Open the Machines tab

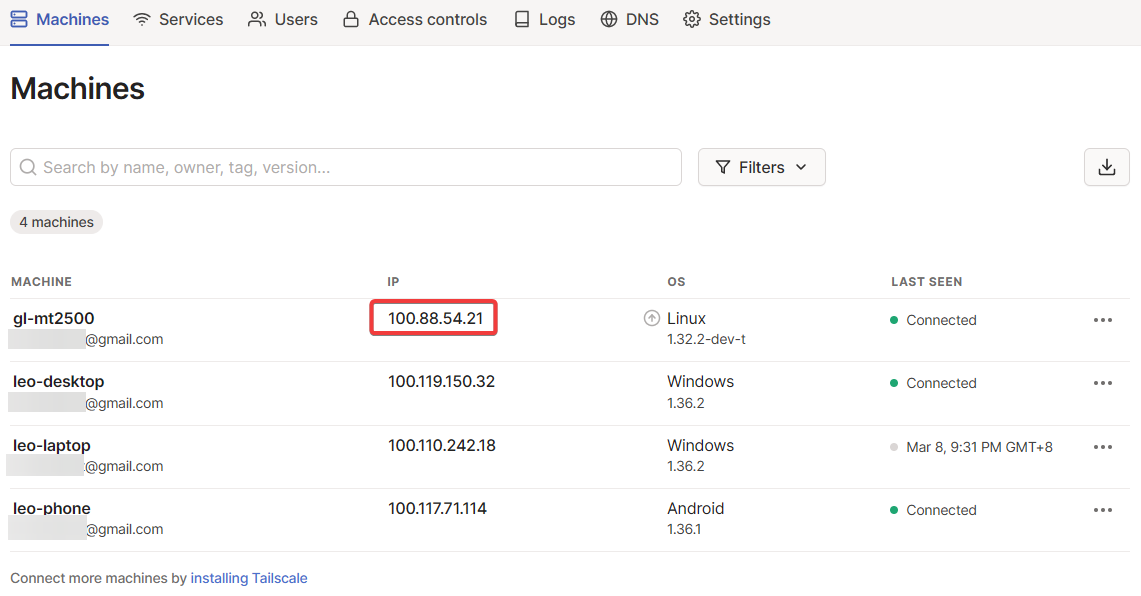tap(60, 20)
